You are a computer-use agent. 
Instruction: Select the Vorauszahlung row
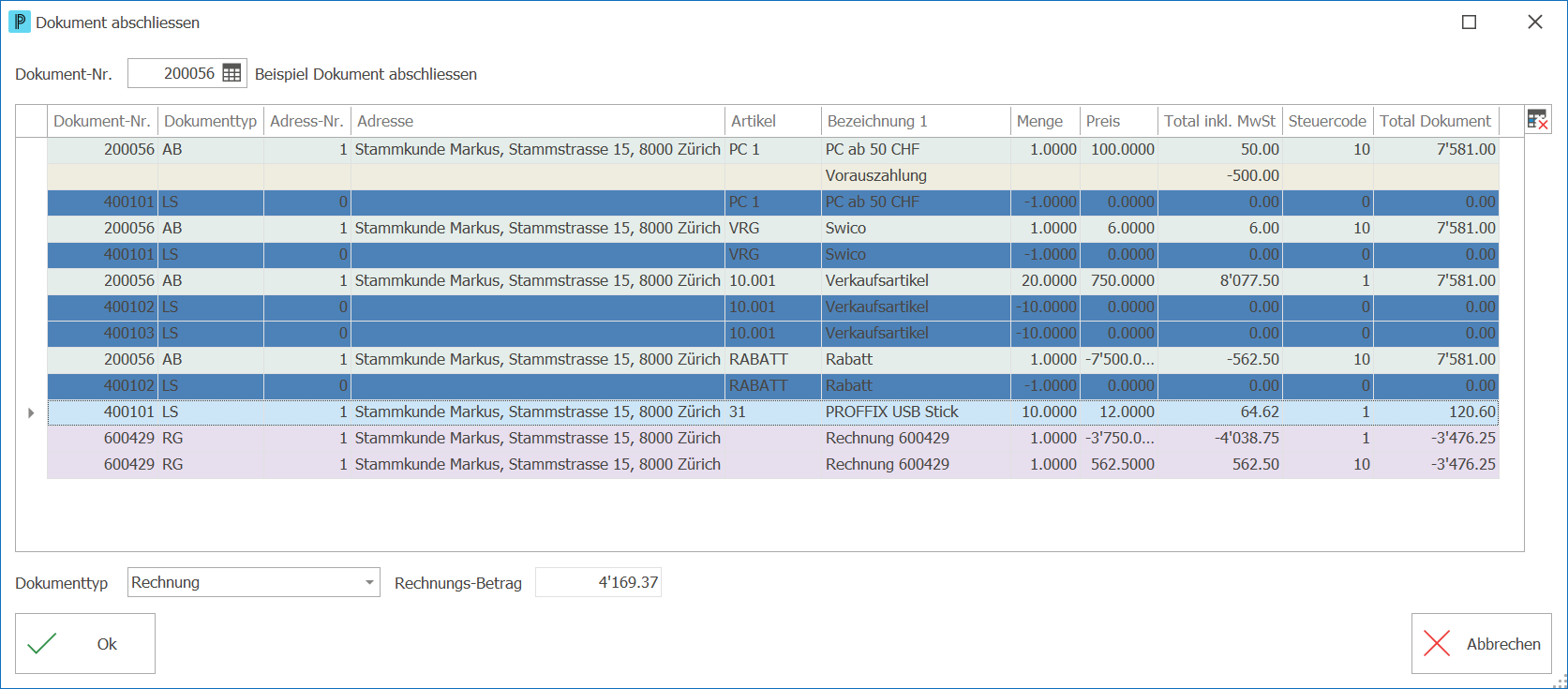tap(773, 175)
